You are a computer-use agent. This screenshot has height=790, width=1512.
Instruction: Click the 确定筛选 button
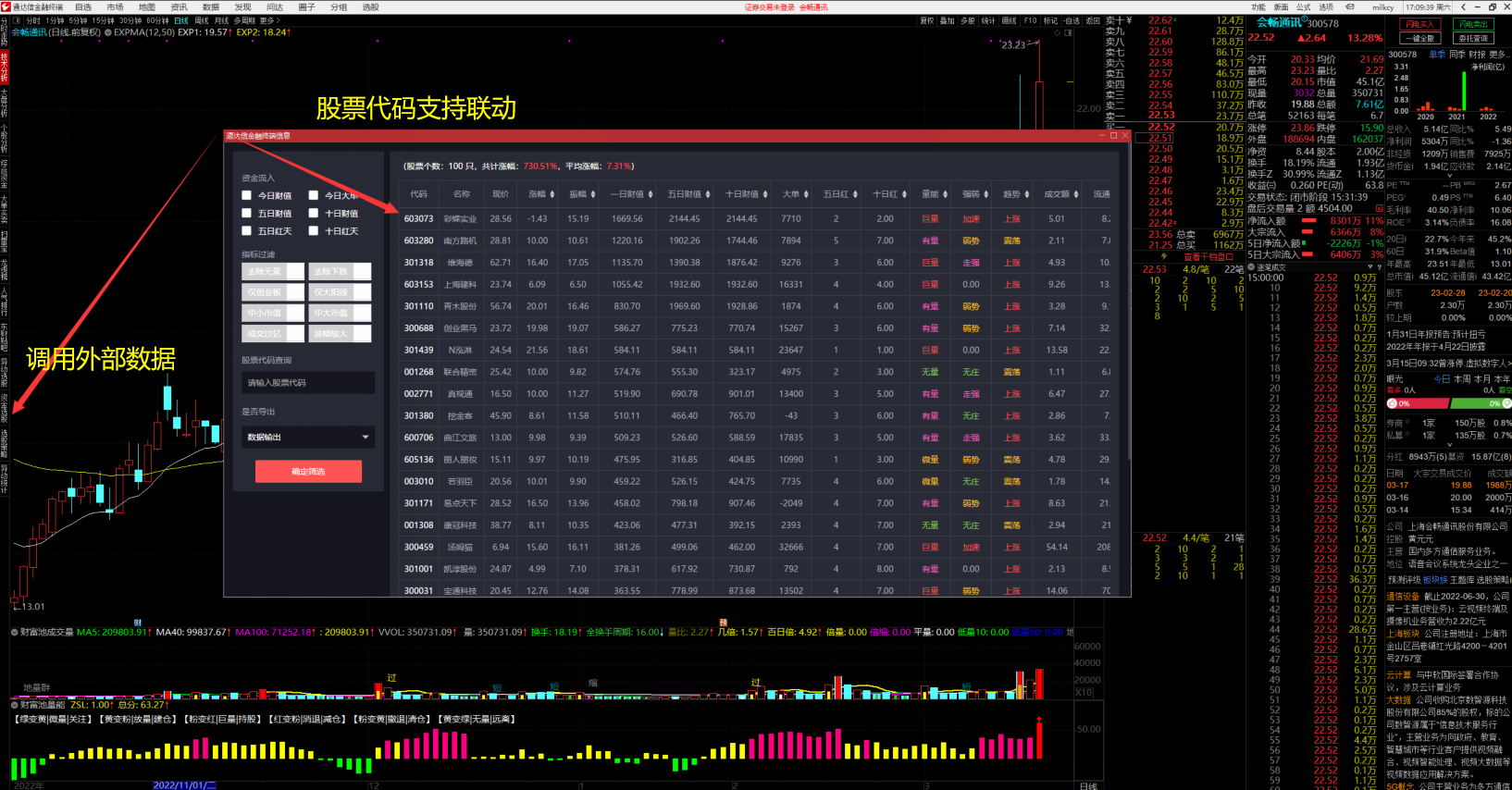pos(308,472)
